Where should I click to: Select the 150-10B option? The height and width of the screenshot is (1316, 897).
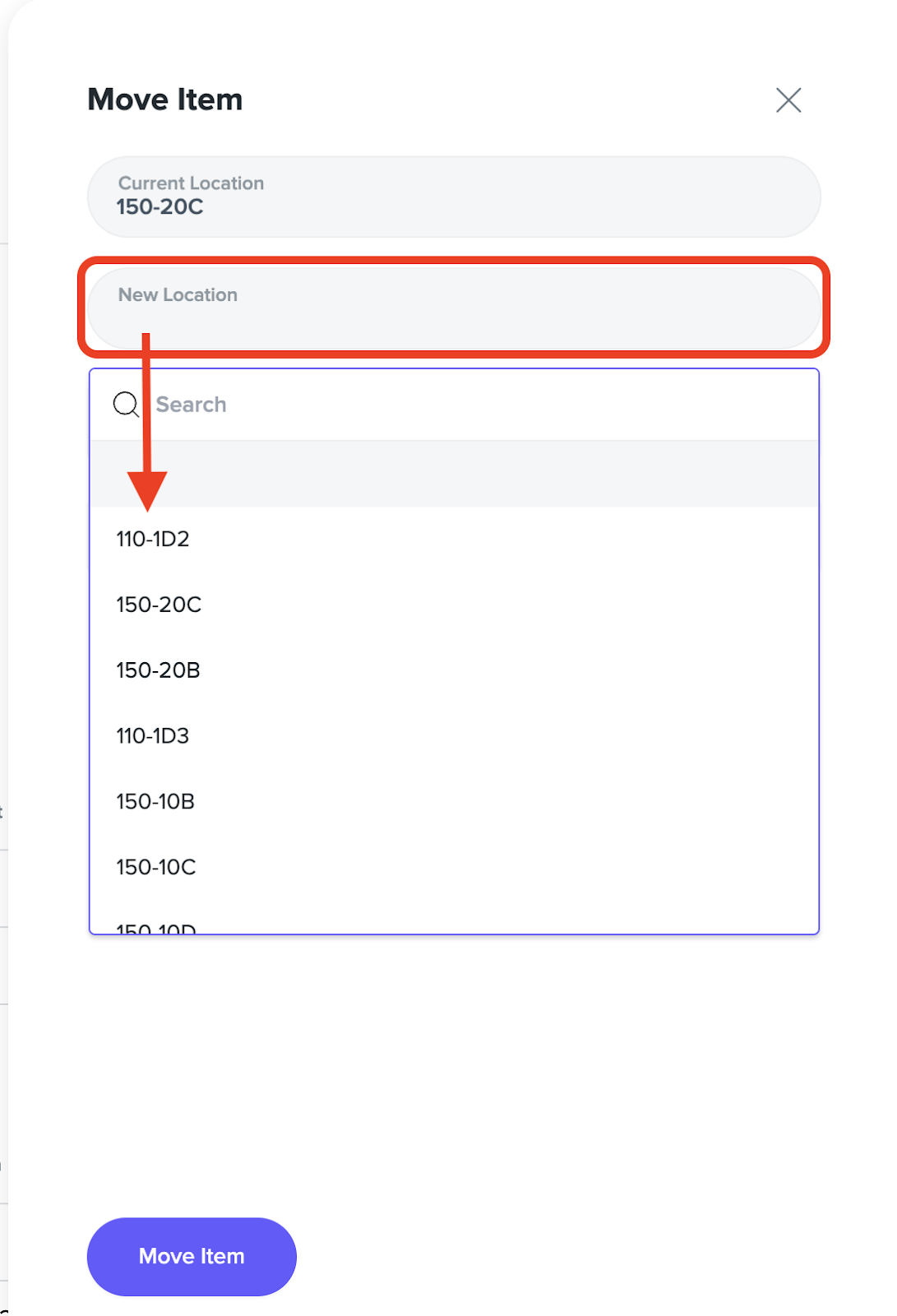(x=454, y=801)
